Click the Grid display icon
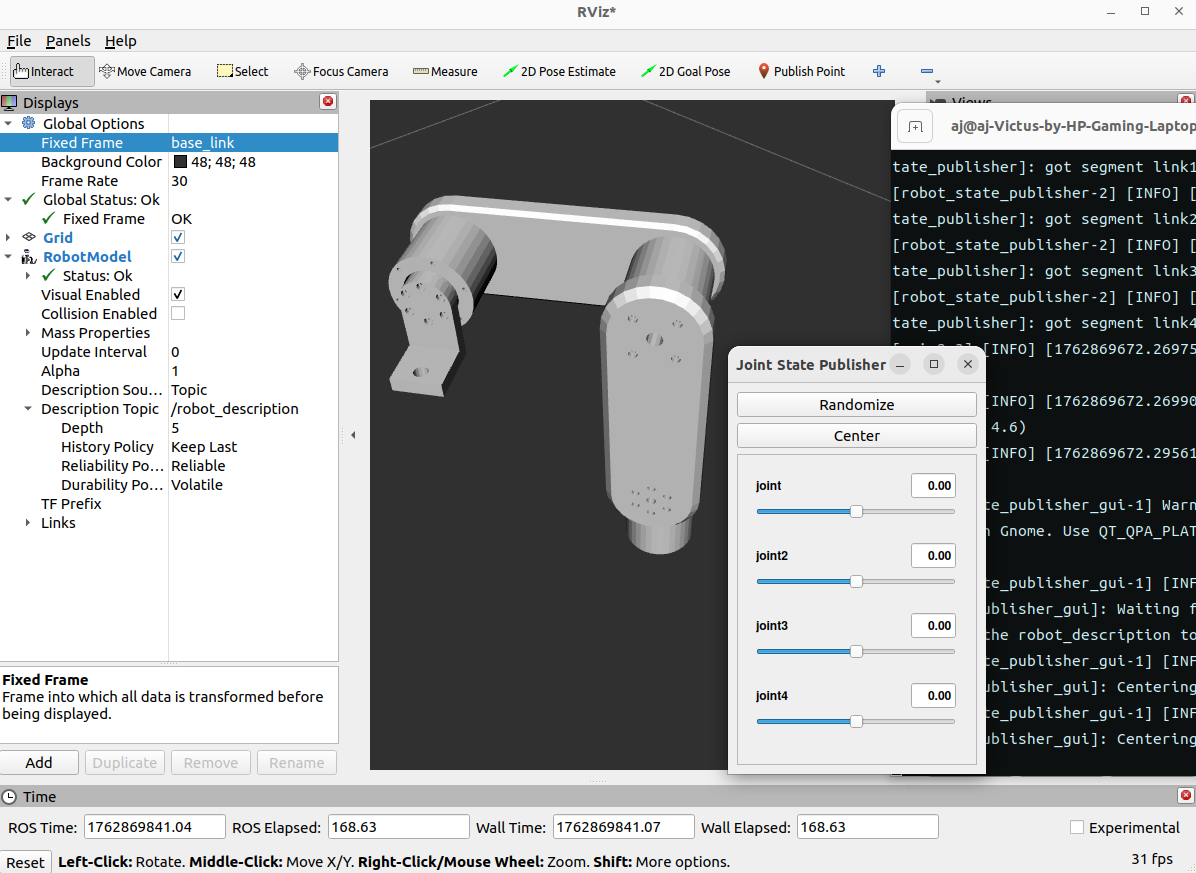The height and width of the screenshot is (873, 1196). [29, 237]
